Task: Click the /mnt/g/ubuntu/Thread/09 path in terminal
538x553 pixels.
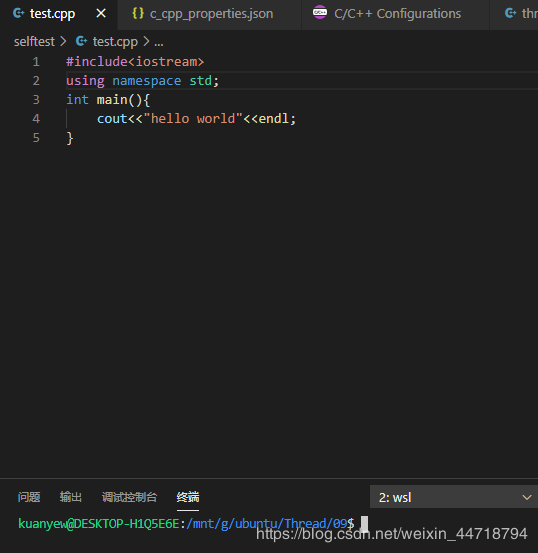Action: [x=267, y=524]
